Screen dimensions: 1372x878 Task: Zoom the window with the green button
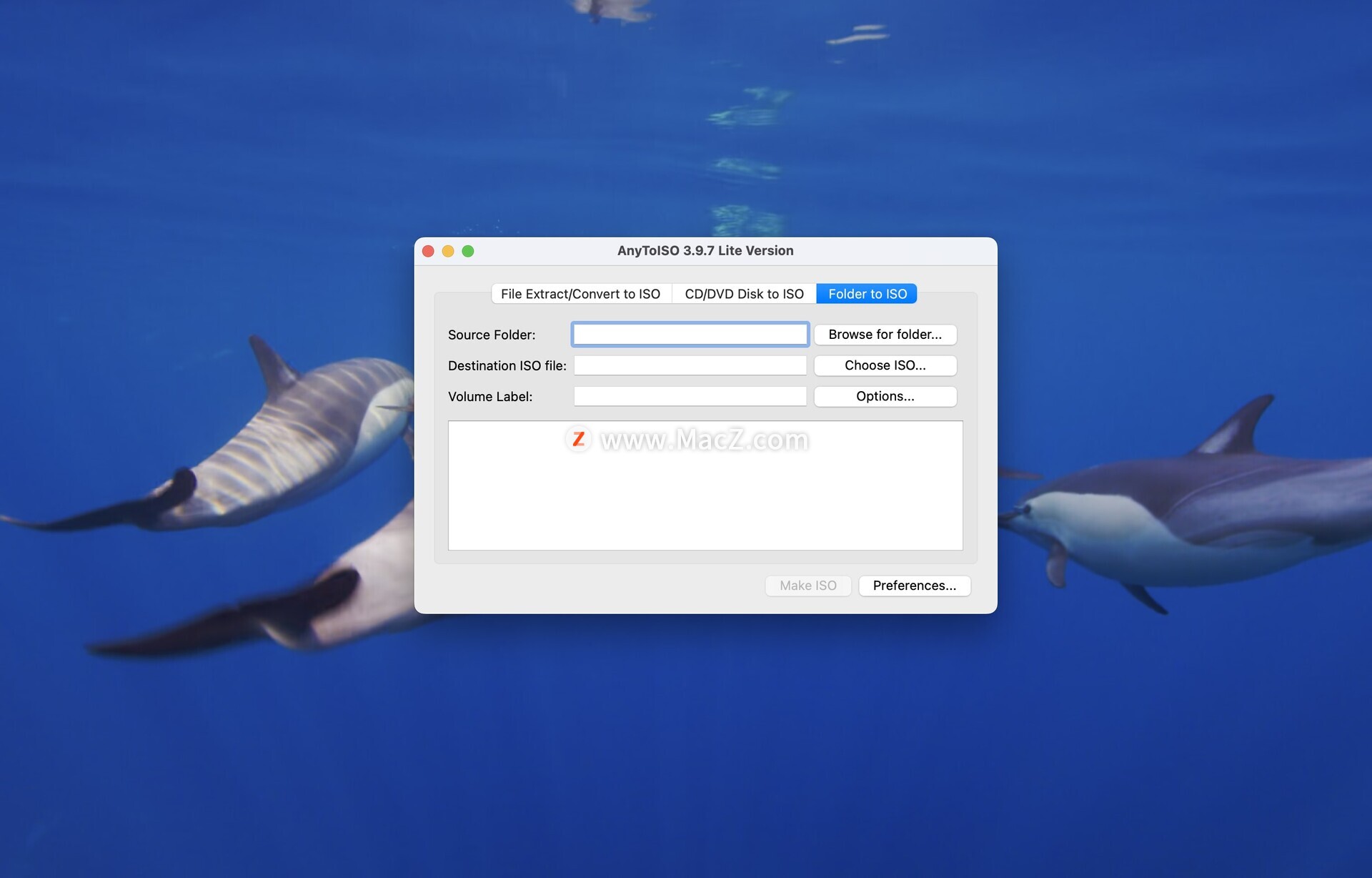pyautogui.click(x=468, y=251)
